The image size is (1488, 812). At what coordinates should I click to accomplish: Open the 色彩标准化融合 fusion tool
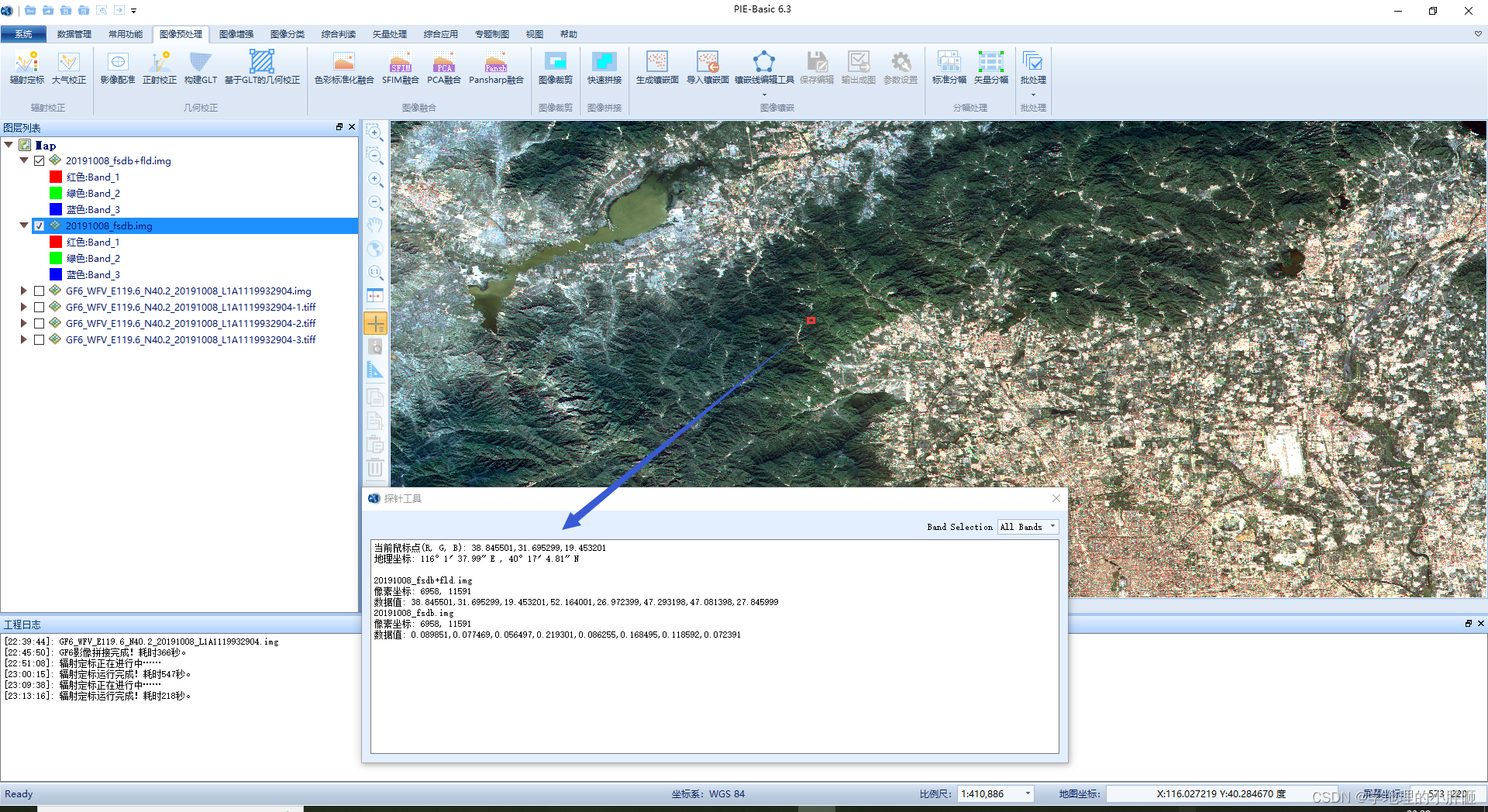pyautogui.click(x=344, y=67)
